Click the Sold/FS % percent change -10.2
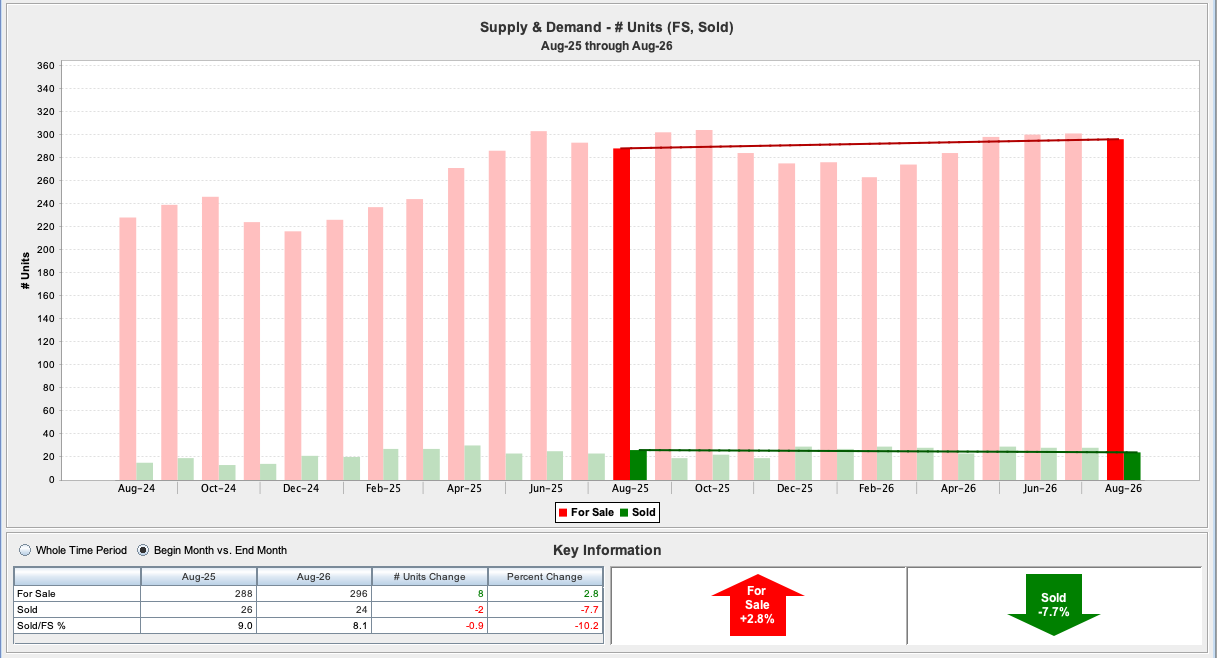1217x658 pixels. pyautogui.click(x=545, y=625)
